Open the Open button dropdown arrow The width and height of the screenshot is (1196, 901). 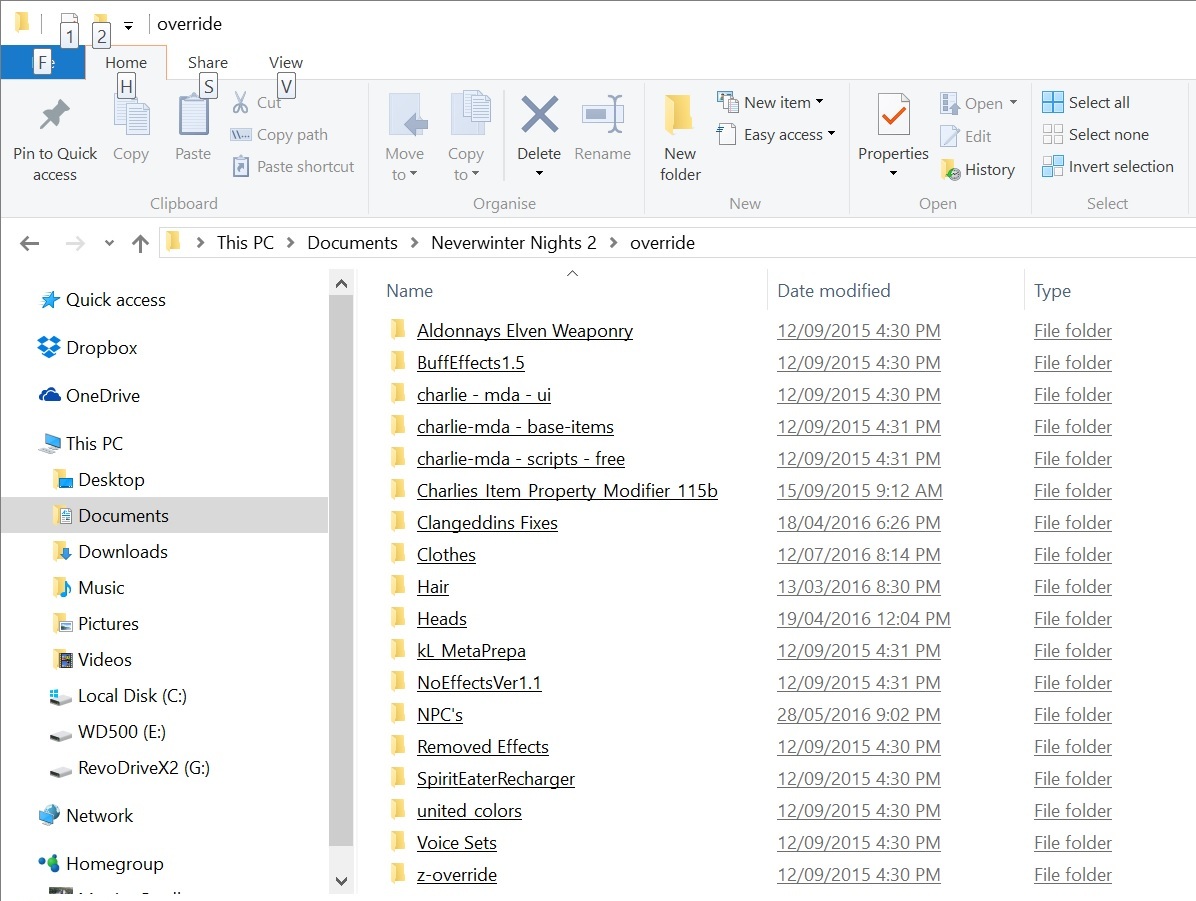(1013, 102)
